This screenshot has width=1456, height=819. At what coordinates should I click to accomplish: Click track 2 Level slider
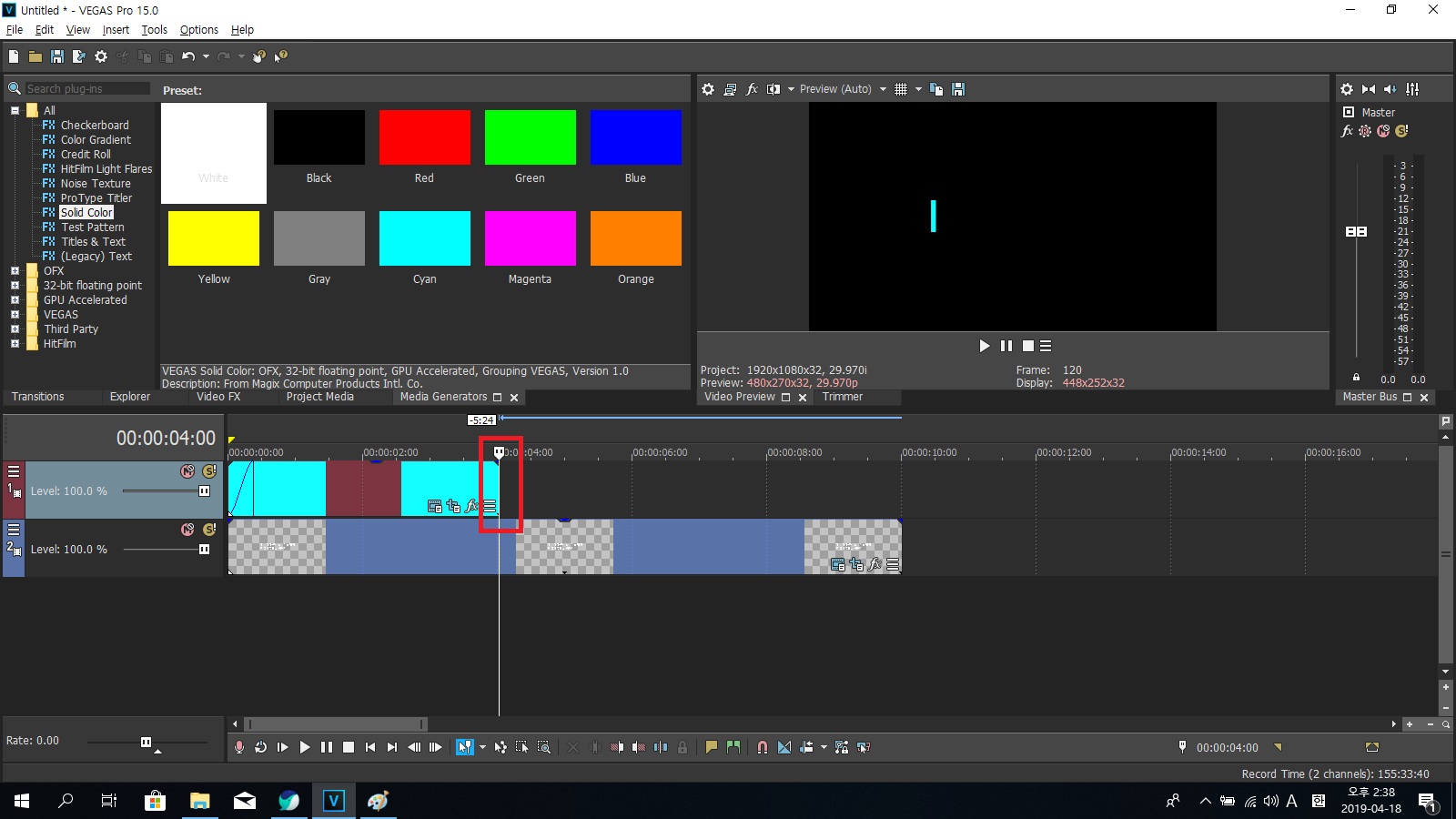click(204, 550)
